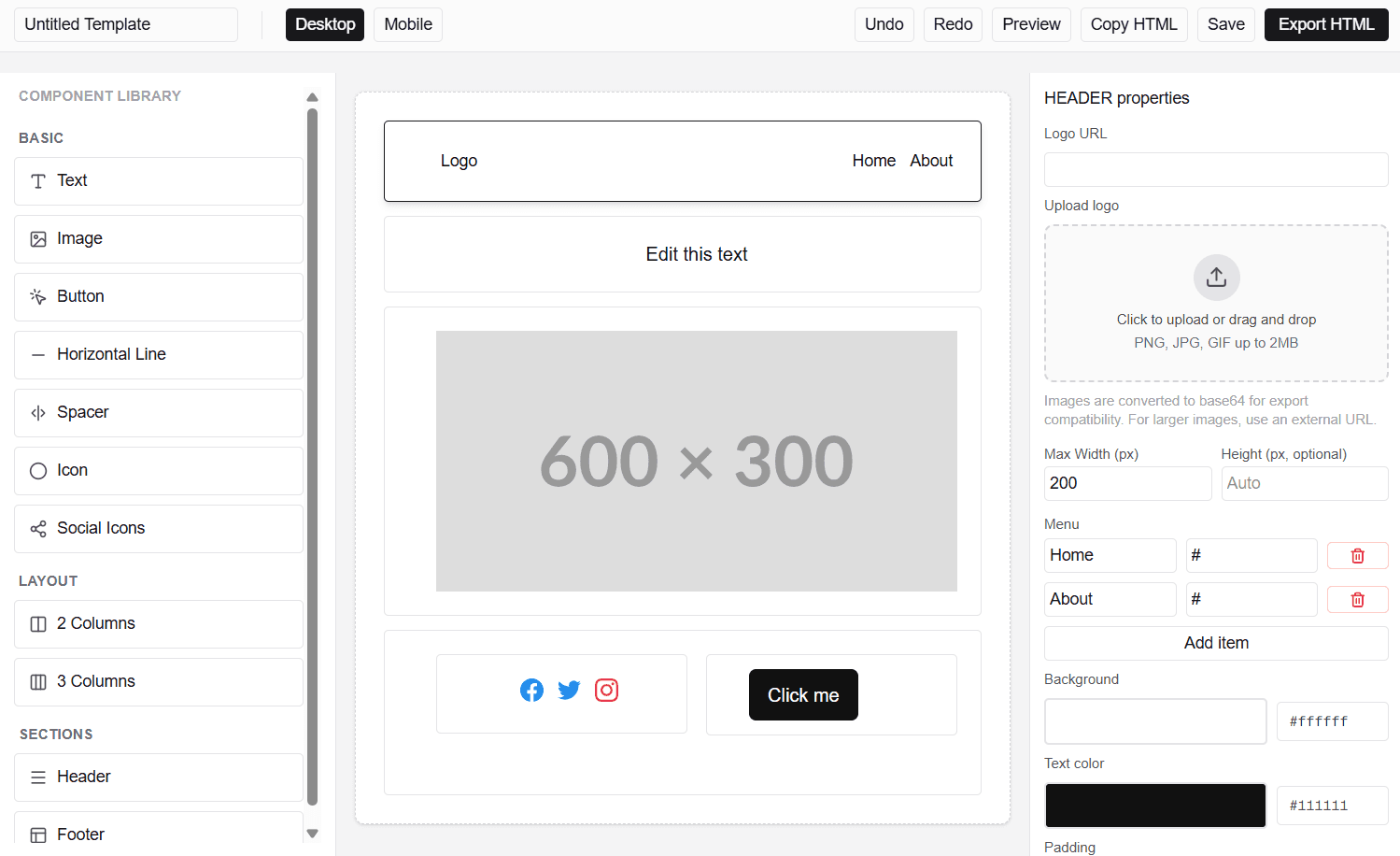Select the Image component icon

(38, 239)
